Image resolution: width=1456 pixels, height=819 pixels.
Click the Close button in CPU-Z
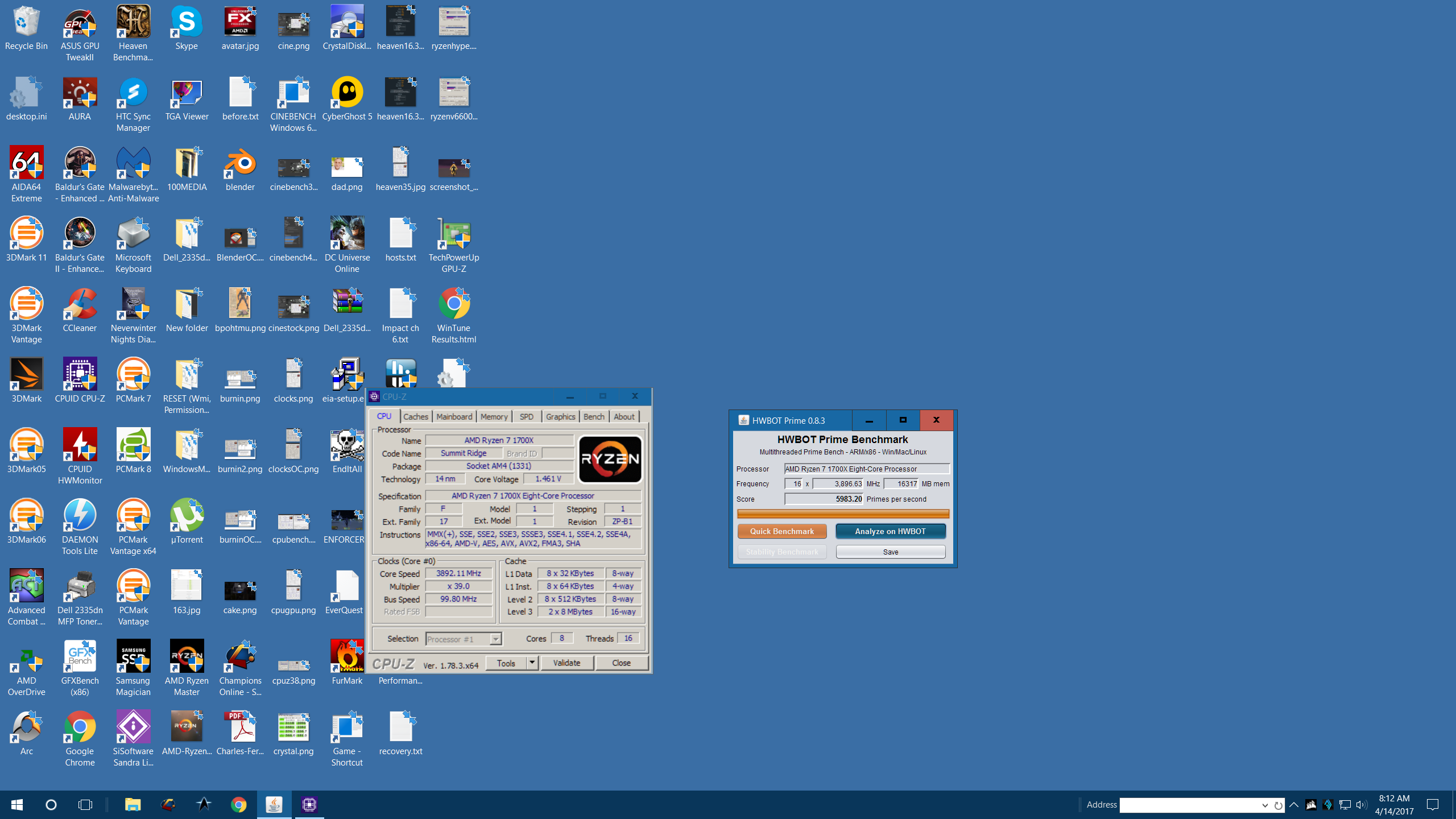(622, 663)
